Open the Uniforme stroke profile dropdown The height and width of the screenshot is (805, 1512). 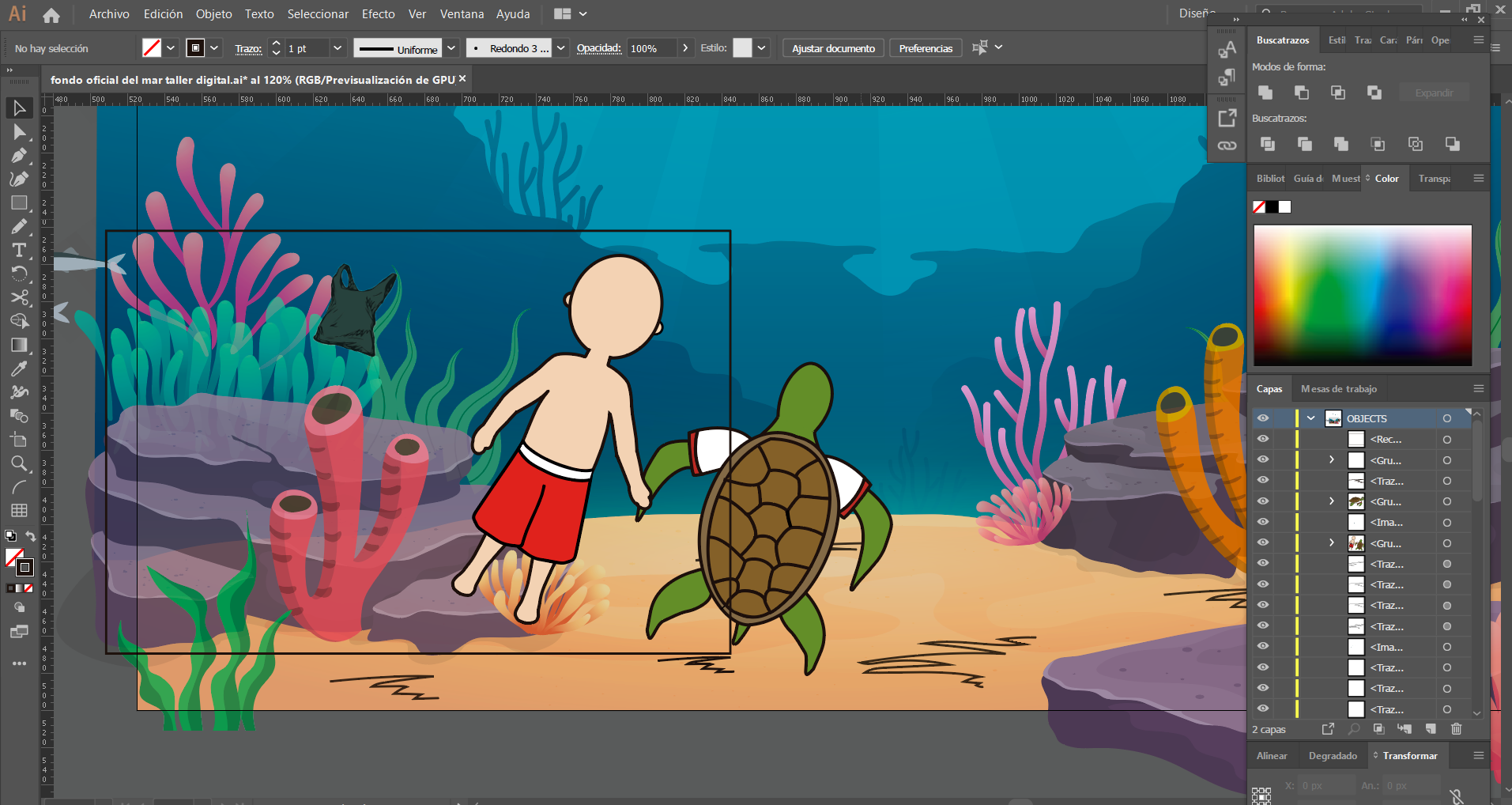point(451,48)
